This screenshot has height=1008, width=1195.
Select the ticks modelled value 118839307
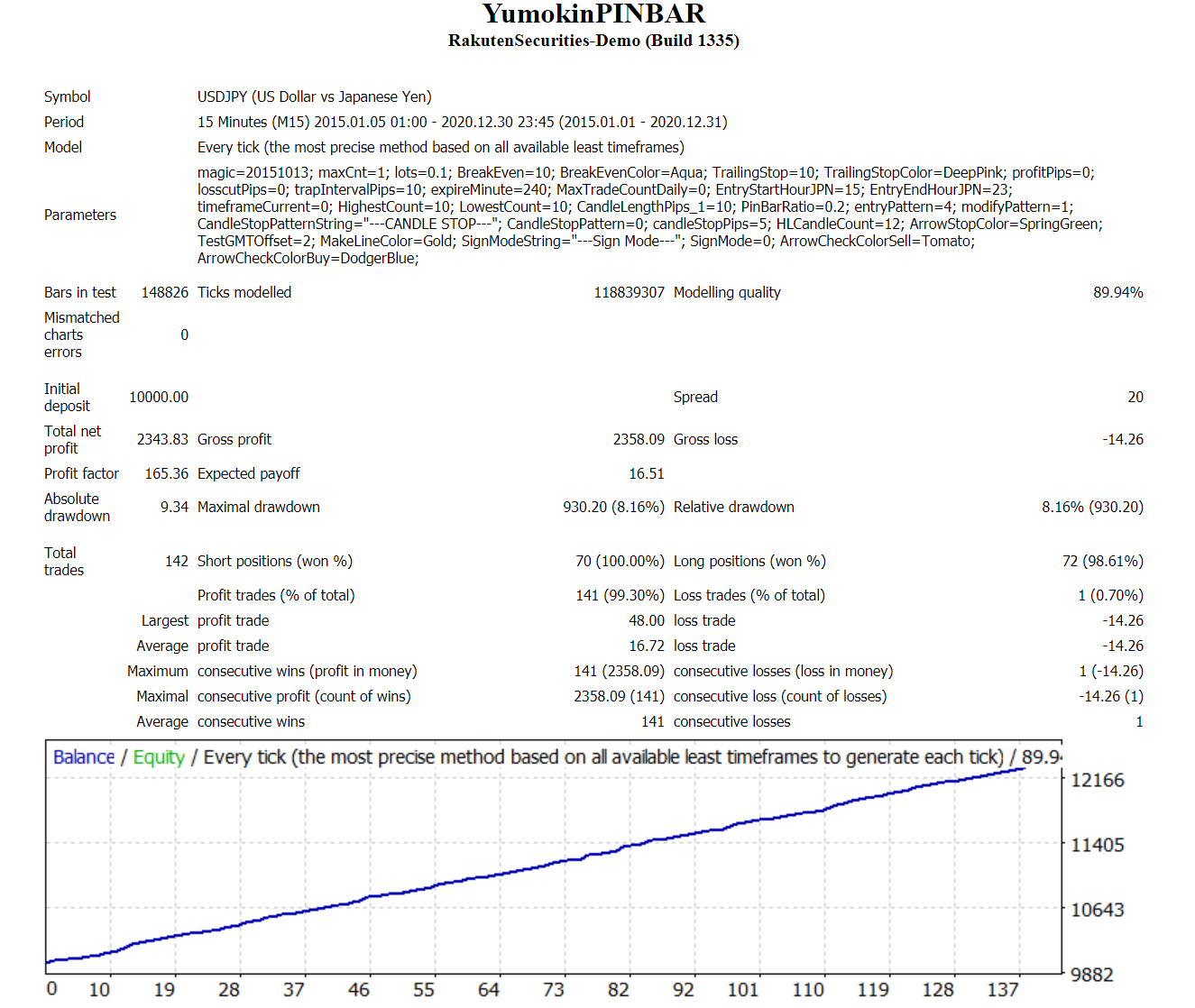tap(630, 292)
